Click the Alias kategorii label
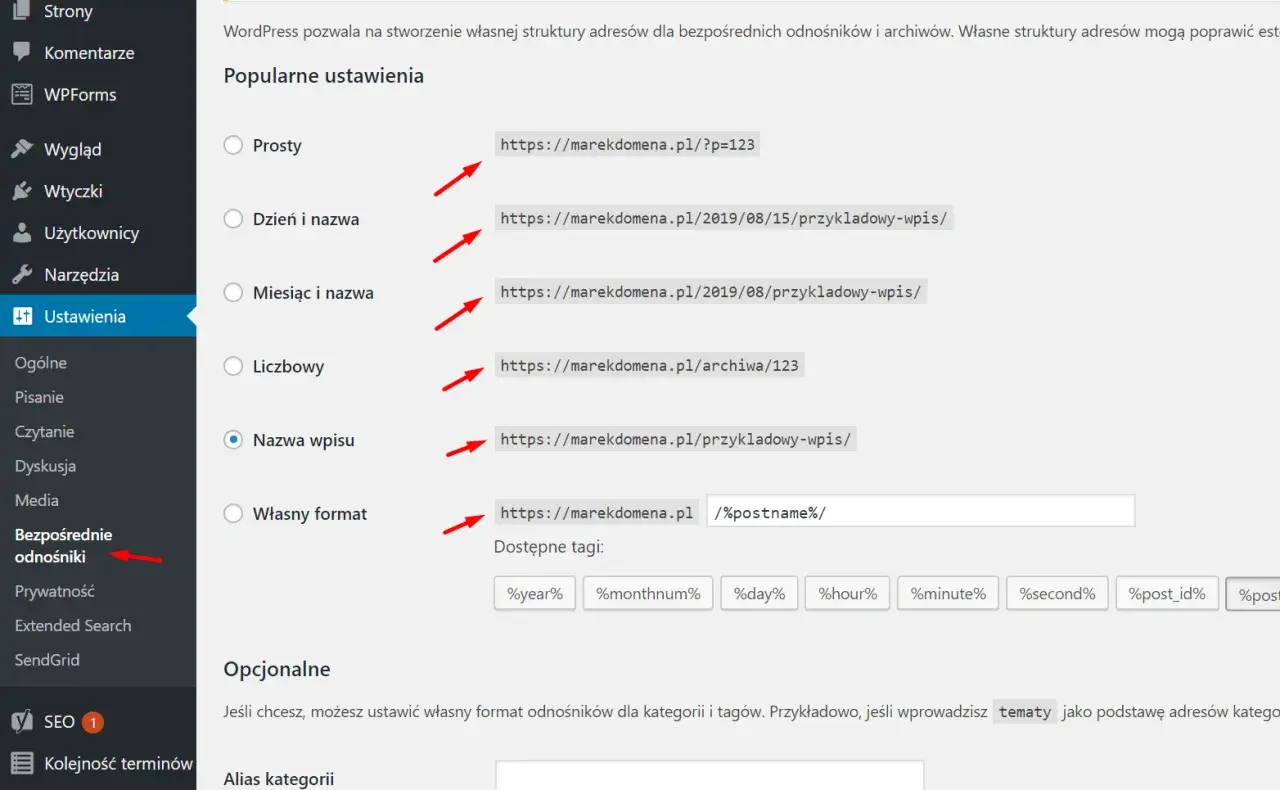 pyautogui.click(x=279, y=779)
